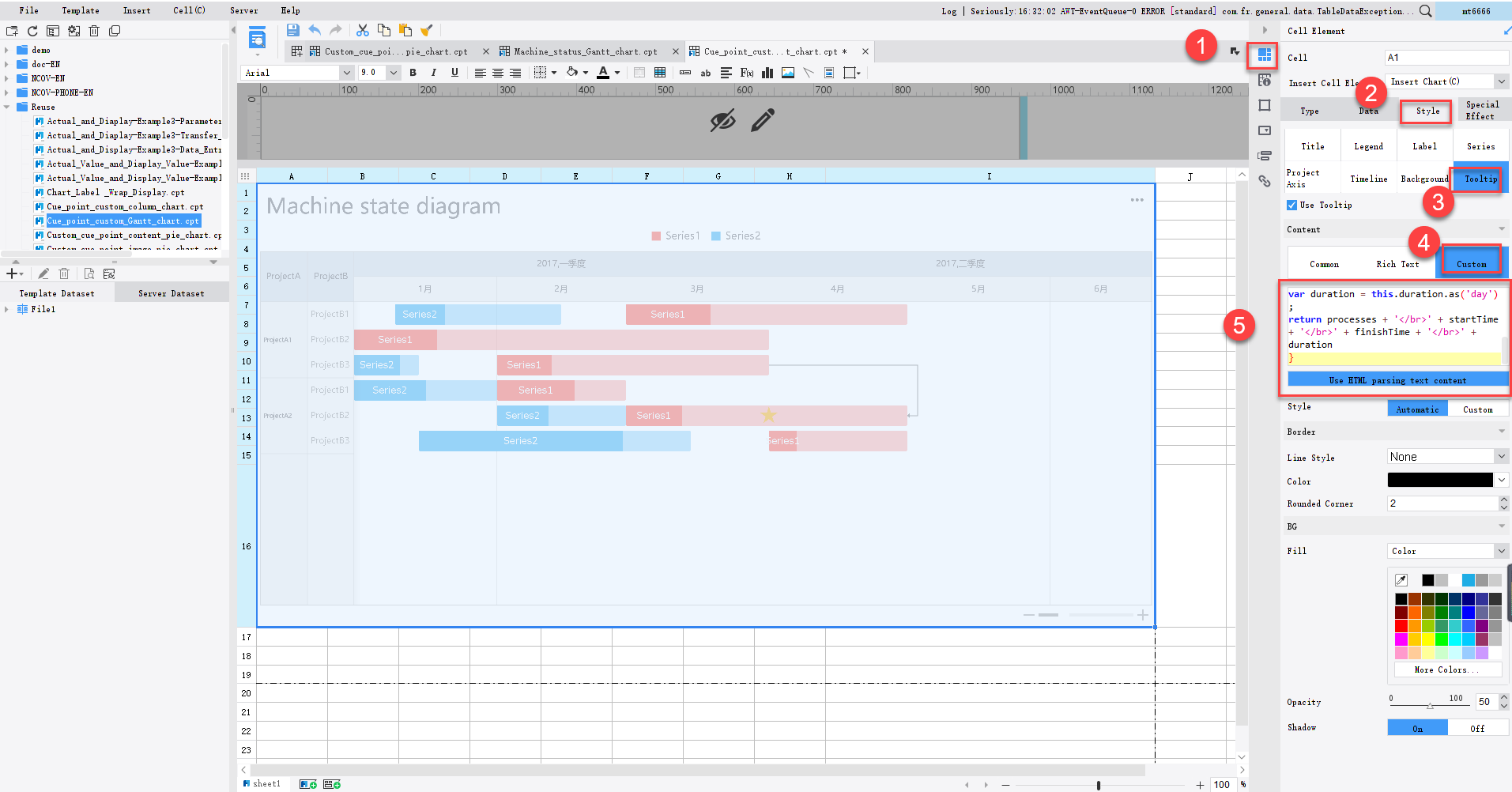Open the Template menu
1512x792 pixels.
pos(81,10)
